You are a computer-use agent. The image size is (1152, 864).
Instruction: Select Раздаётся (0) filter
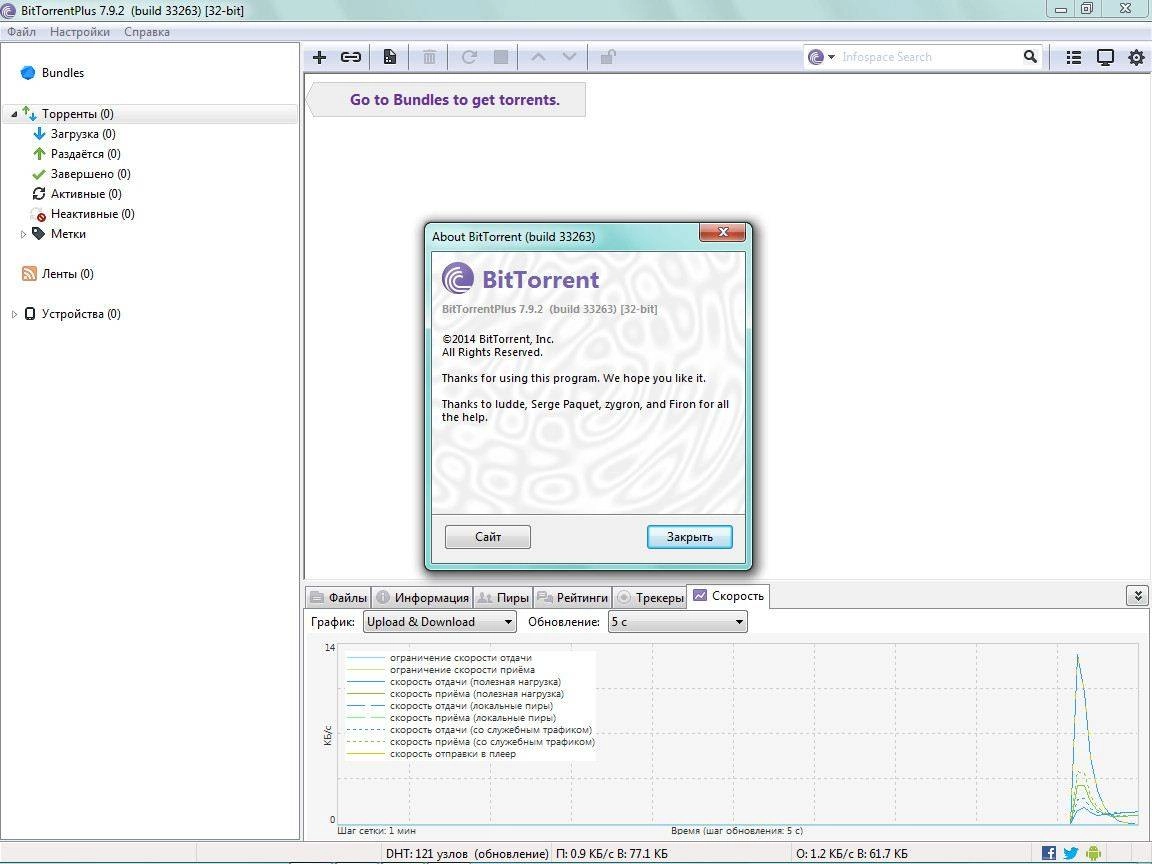85,154
